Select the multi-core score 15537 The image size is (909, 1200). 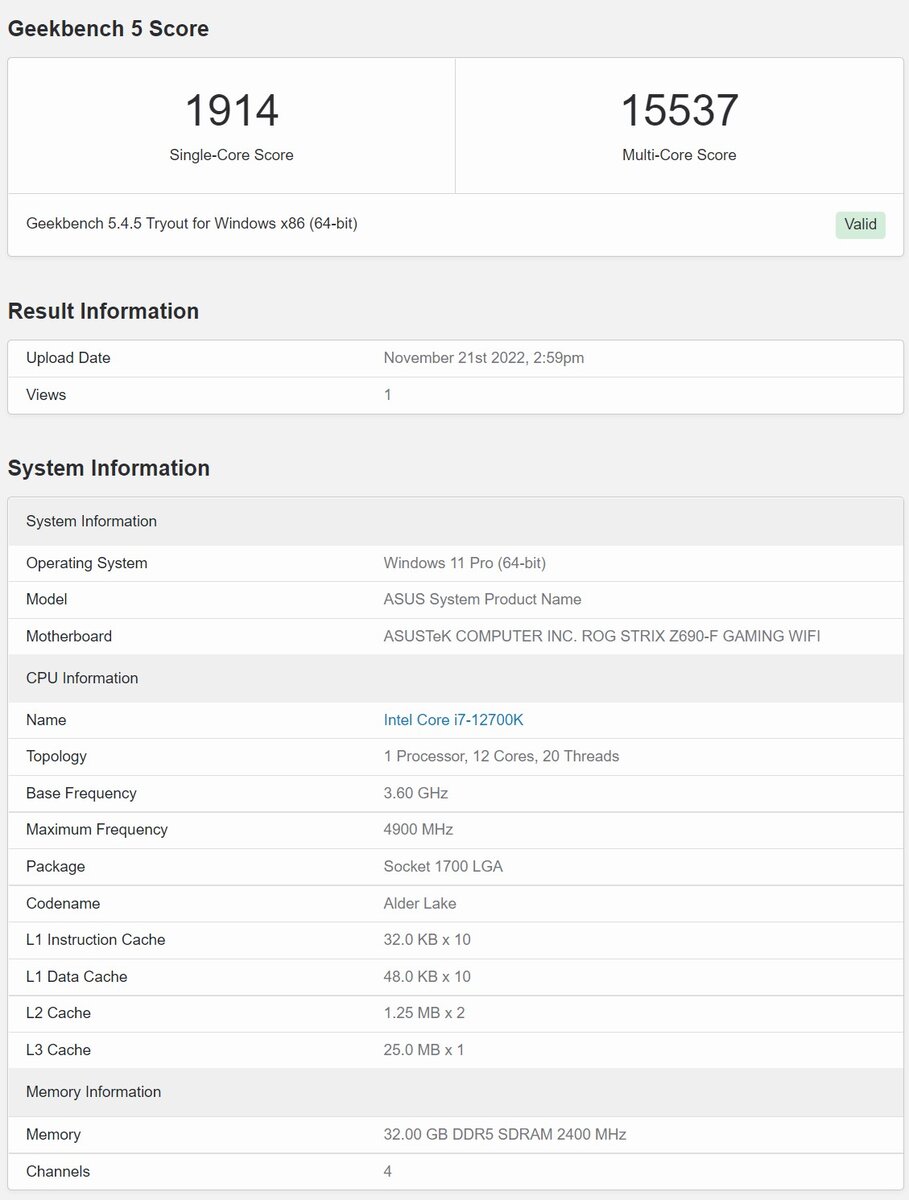(679, 110)
